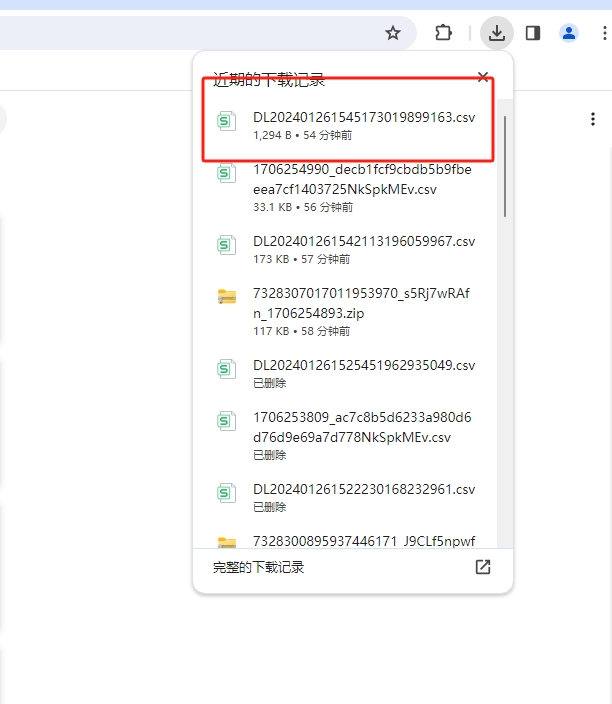
Task: Close the recent downloads popup
Action: point(483,77)
